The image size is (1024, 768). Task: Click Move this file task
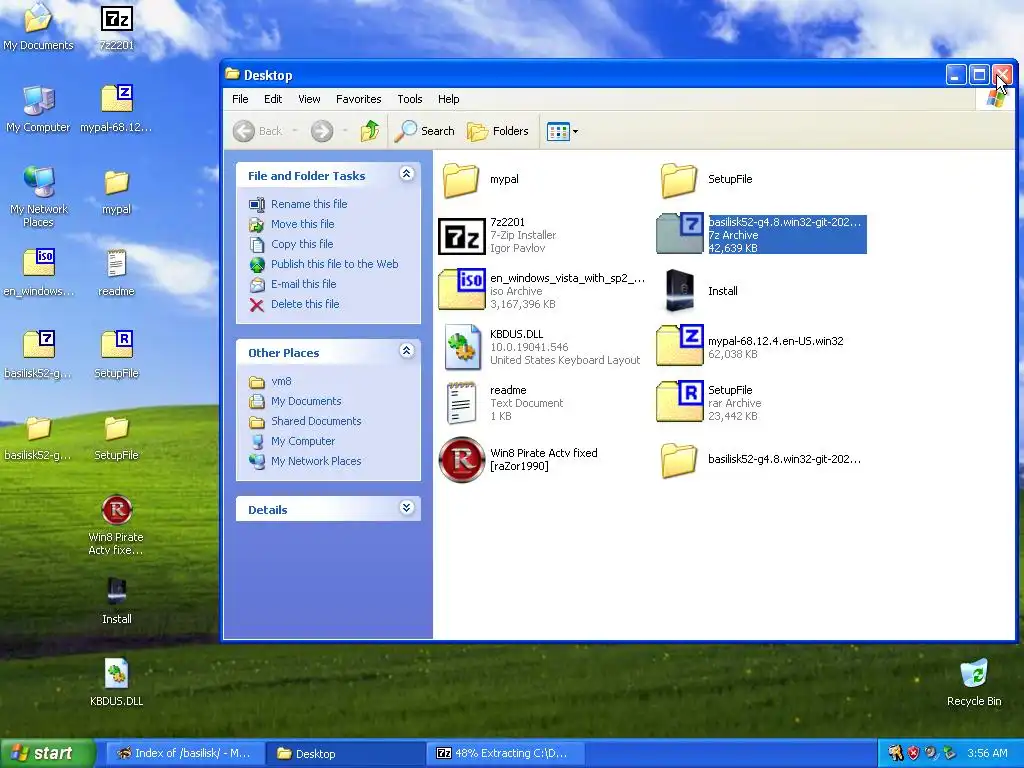coord(292,224)
